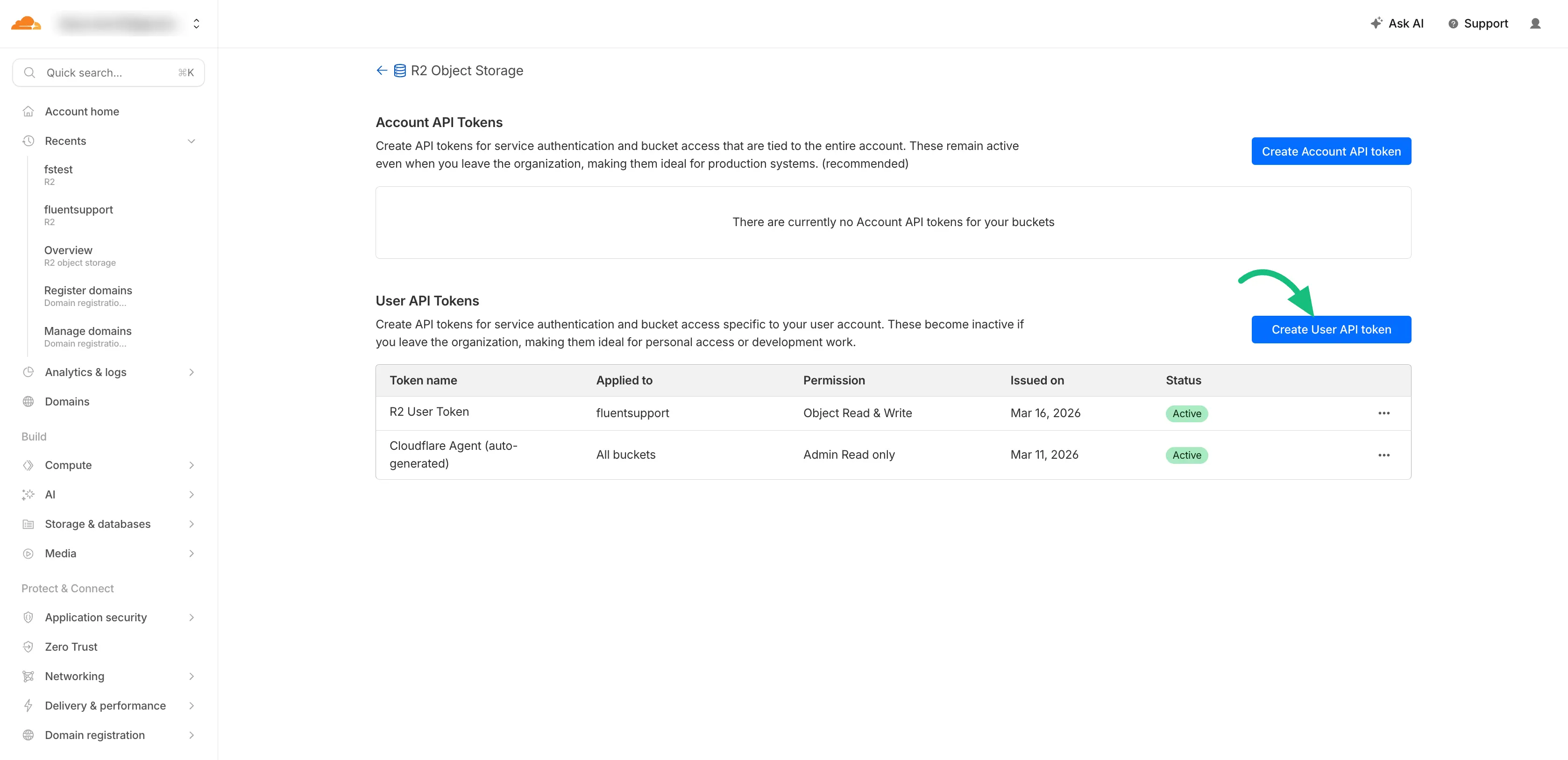Go to Account home

point(82,112)
